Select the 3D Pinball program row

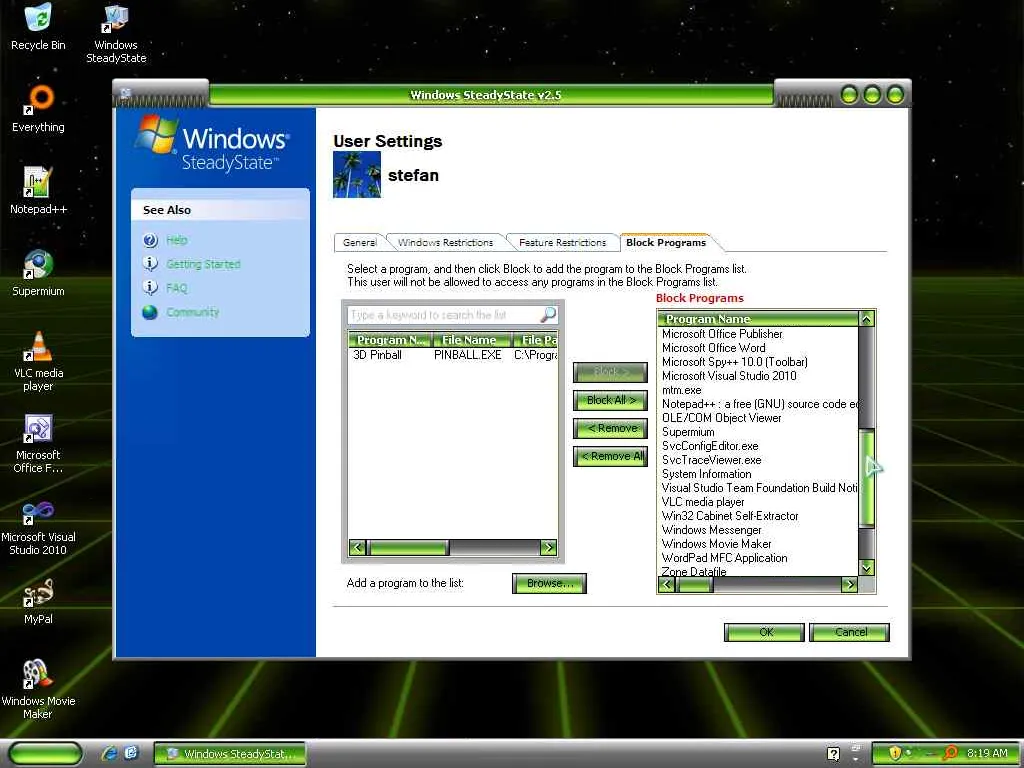453,355
